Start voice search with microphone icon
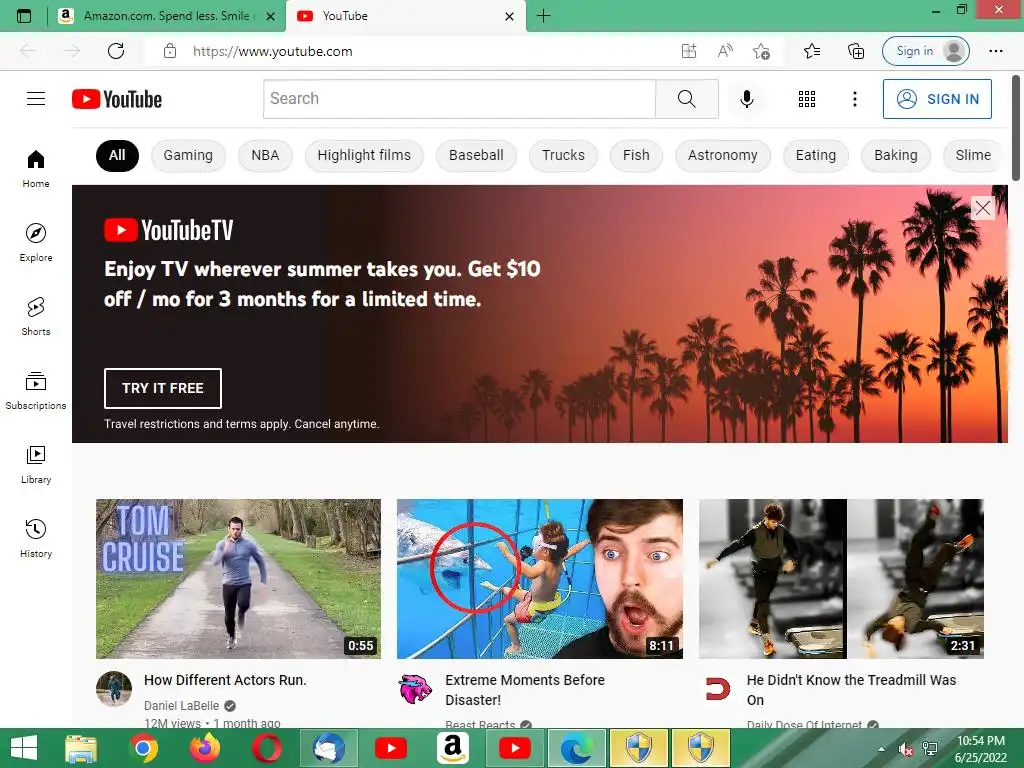Screen dimensions: 1024x768 (747, 99)
